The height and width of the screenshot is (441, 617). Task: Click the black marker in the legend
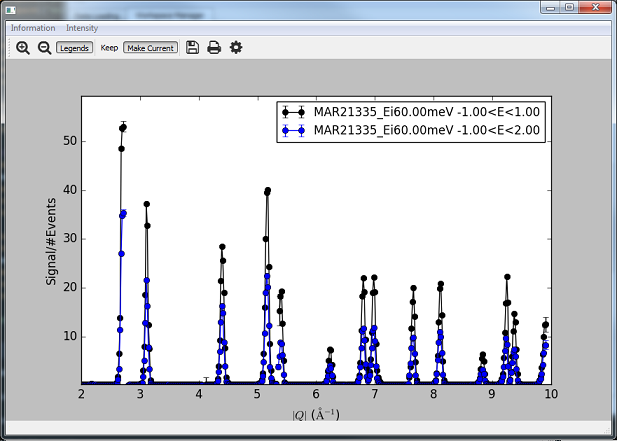[294, 112]
